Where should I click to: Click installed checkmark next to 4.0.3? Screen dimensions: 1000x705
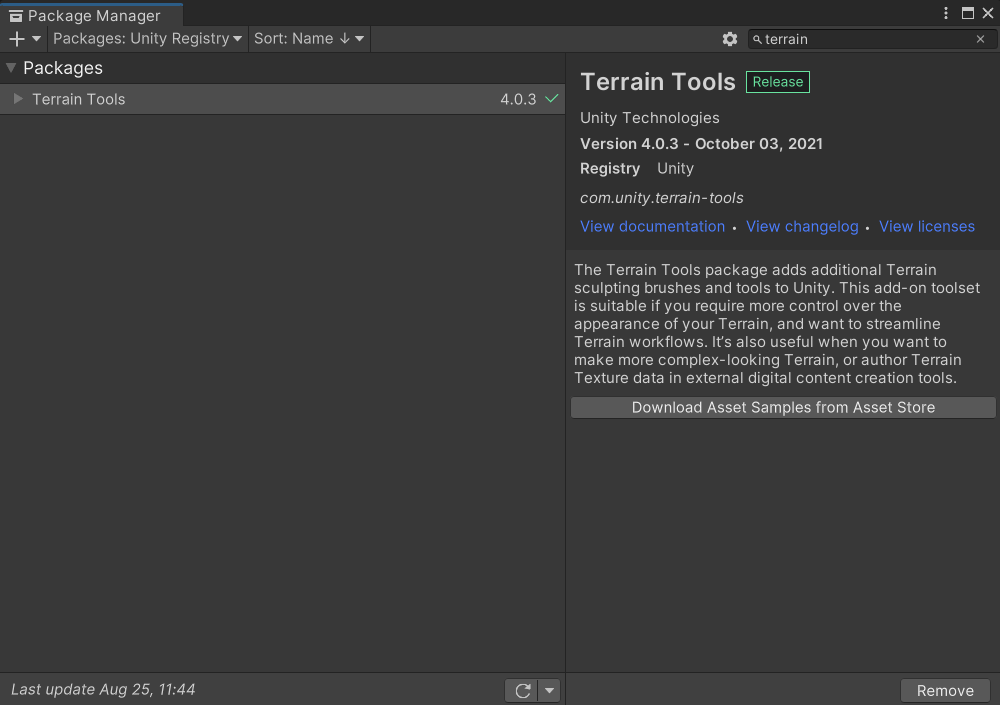552,99
